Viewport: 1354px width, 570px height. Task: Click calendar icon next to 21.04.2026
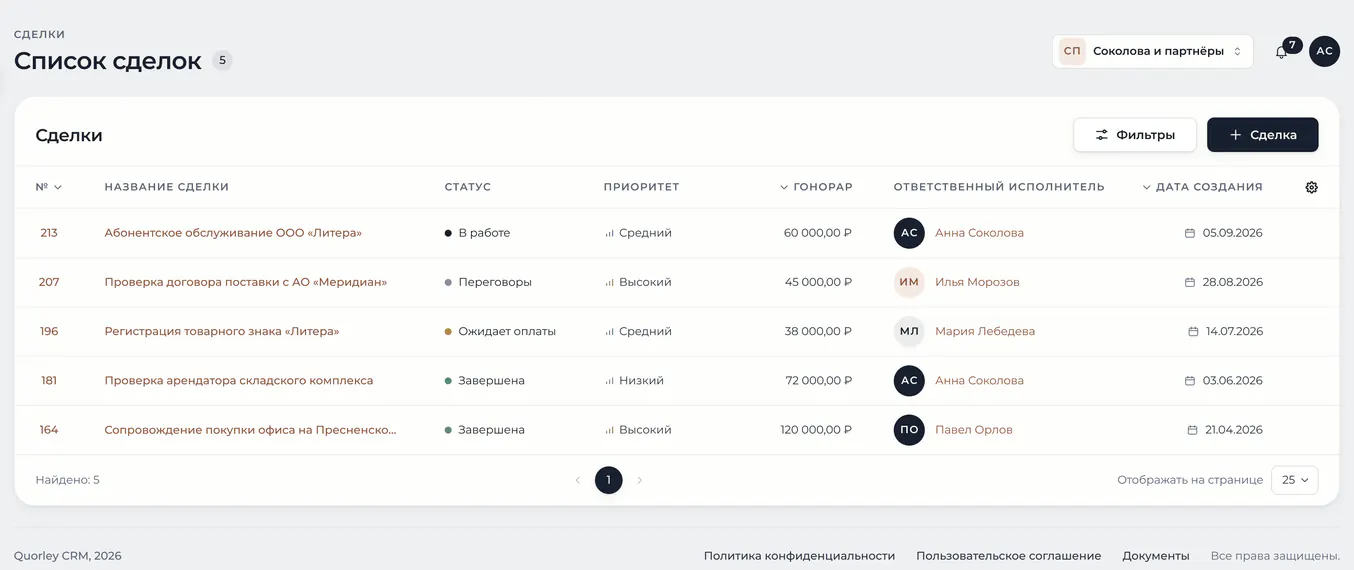tap(1193, 430)
